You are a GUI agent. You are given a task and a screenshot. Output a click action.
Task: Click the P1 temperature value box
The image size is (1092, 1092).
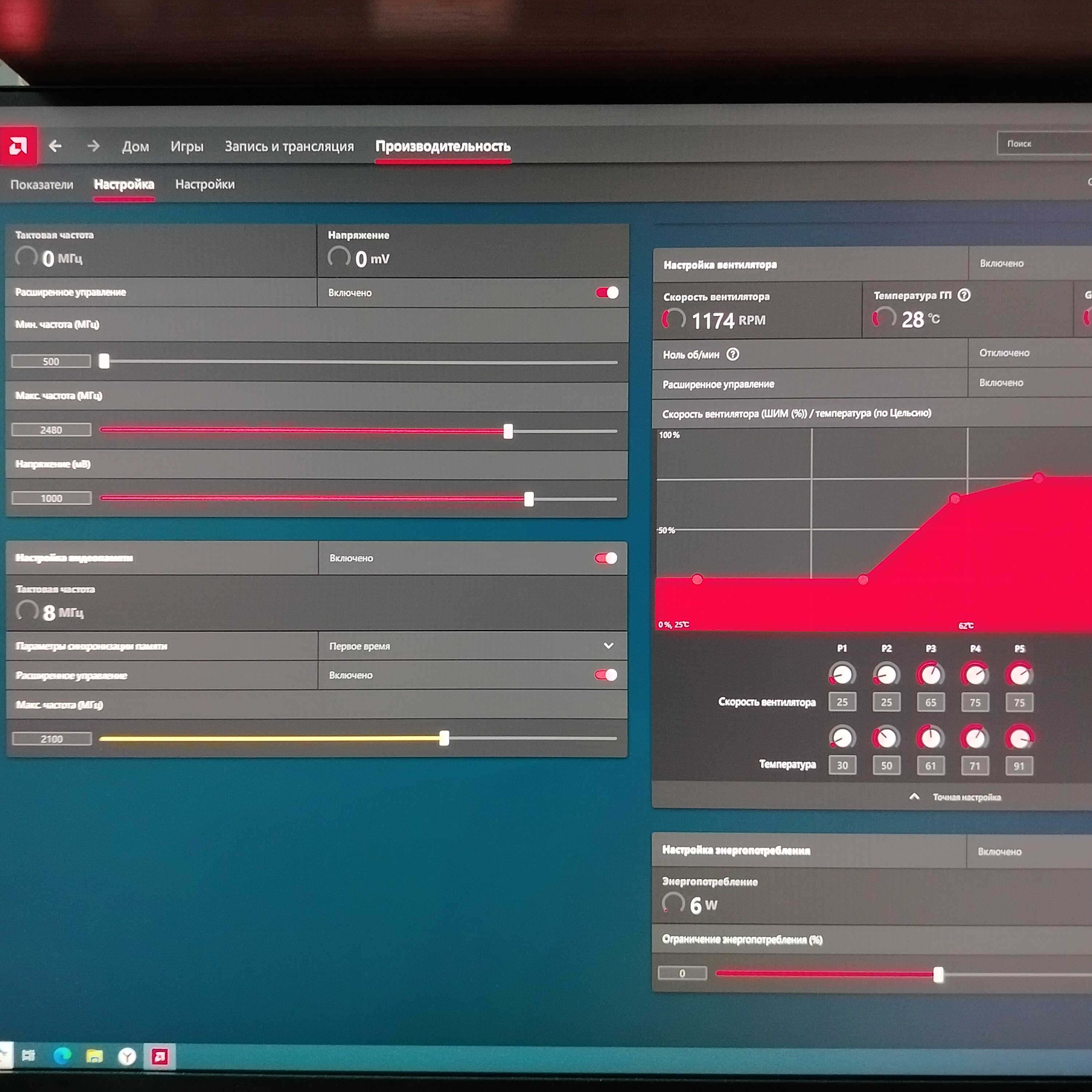pyautogui.click(x=842, y=765)
